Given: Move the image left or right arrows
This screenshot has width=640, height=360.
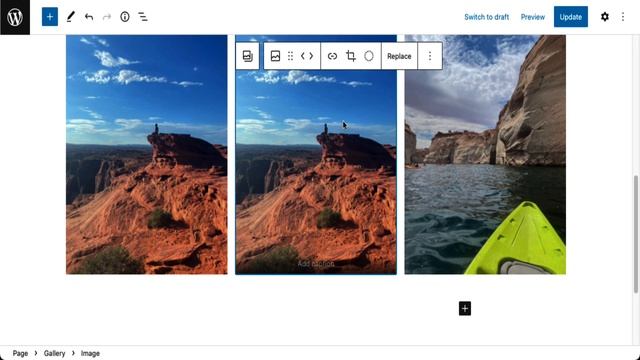Looking at the screenshot, I should [x=307, y=56].
